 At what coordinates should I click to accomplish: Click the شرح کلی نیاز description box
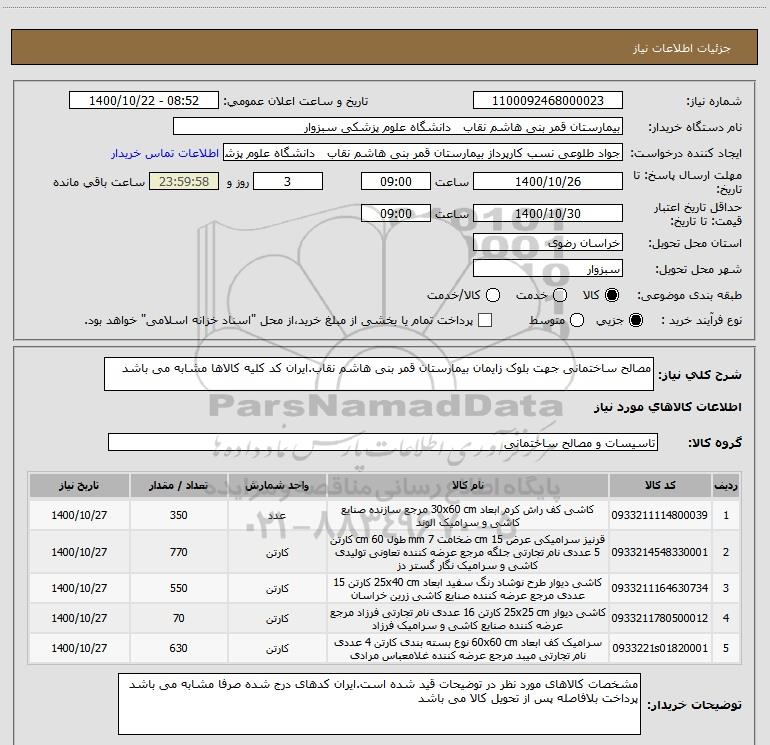click(379, 374)
